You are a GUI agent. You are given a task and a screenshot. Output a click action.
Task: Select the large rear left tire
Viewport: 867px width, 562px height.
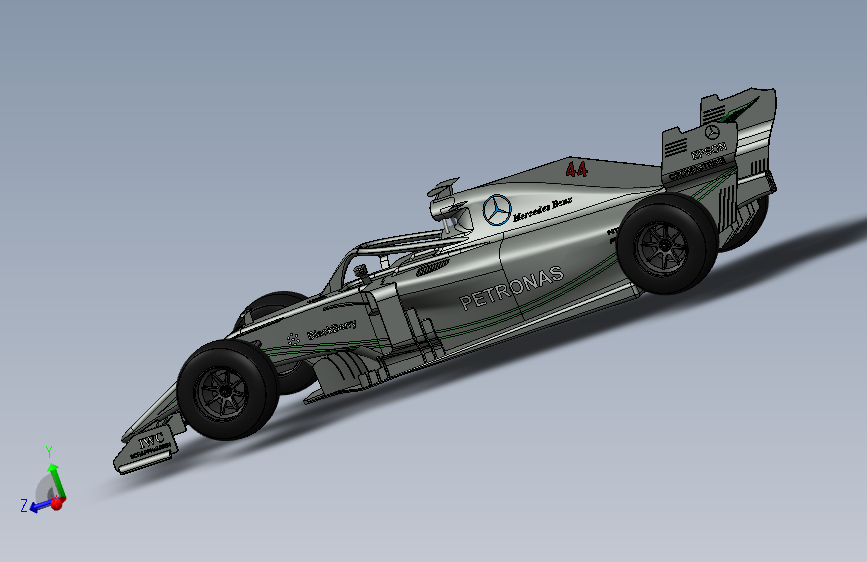667,243
